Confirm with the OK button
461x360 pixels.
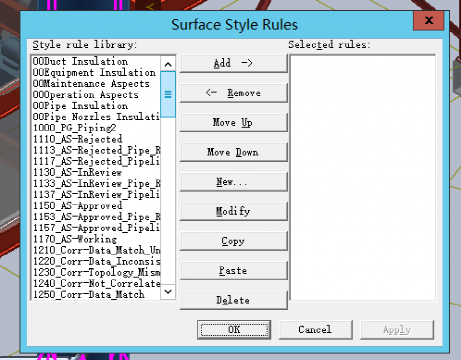tap(234, 330)
